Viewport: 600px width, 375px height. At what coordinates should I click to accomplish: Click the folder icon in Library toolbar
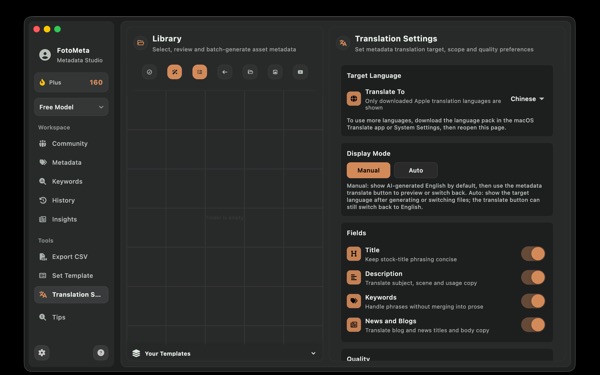pos(250,72)
